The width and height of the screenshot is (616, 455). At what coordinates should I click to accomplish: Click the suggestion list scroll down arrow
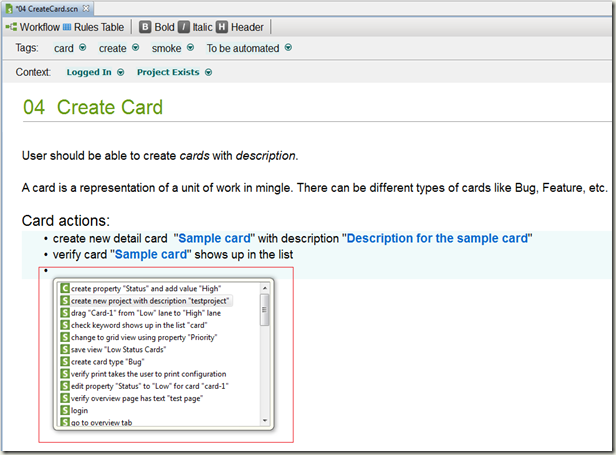pos(265,420)
